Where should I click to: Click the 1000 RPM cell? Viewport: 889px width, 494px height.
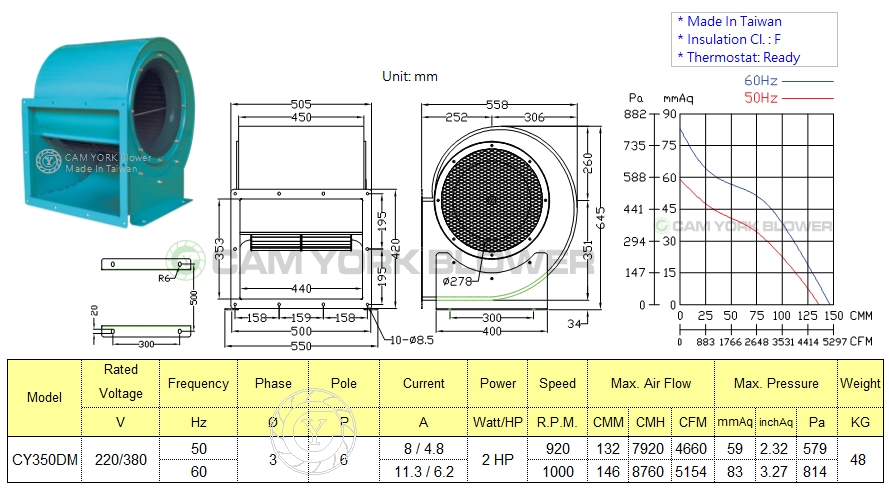click(x=558, y=471)
